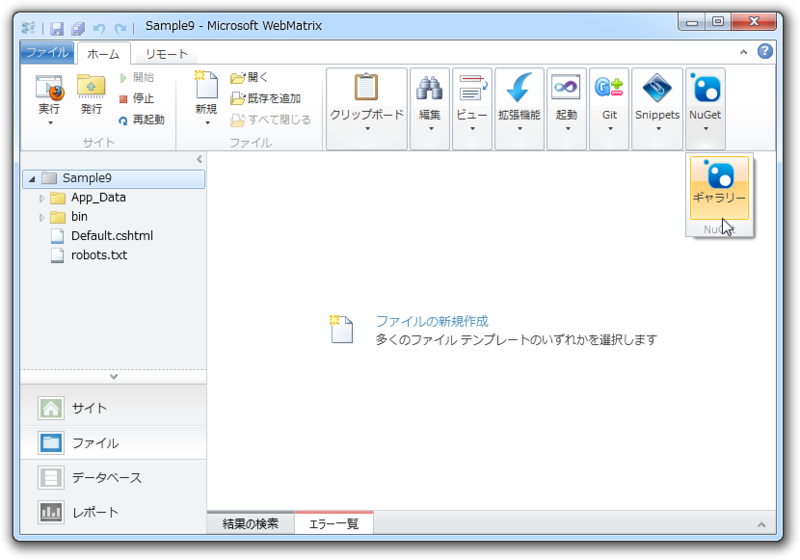Open the Extensions (拡張機能) group
Image resolution: width=800 pixels, height=560 pixels.
coord(519,109)
